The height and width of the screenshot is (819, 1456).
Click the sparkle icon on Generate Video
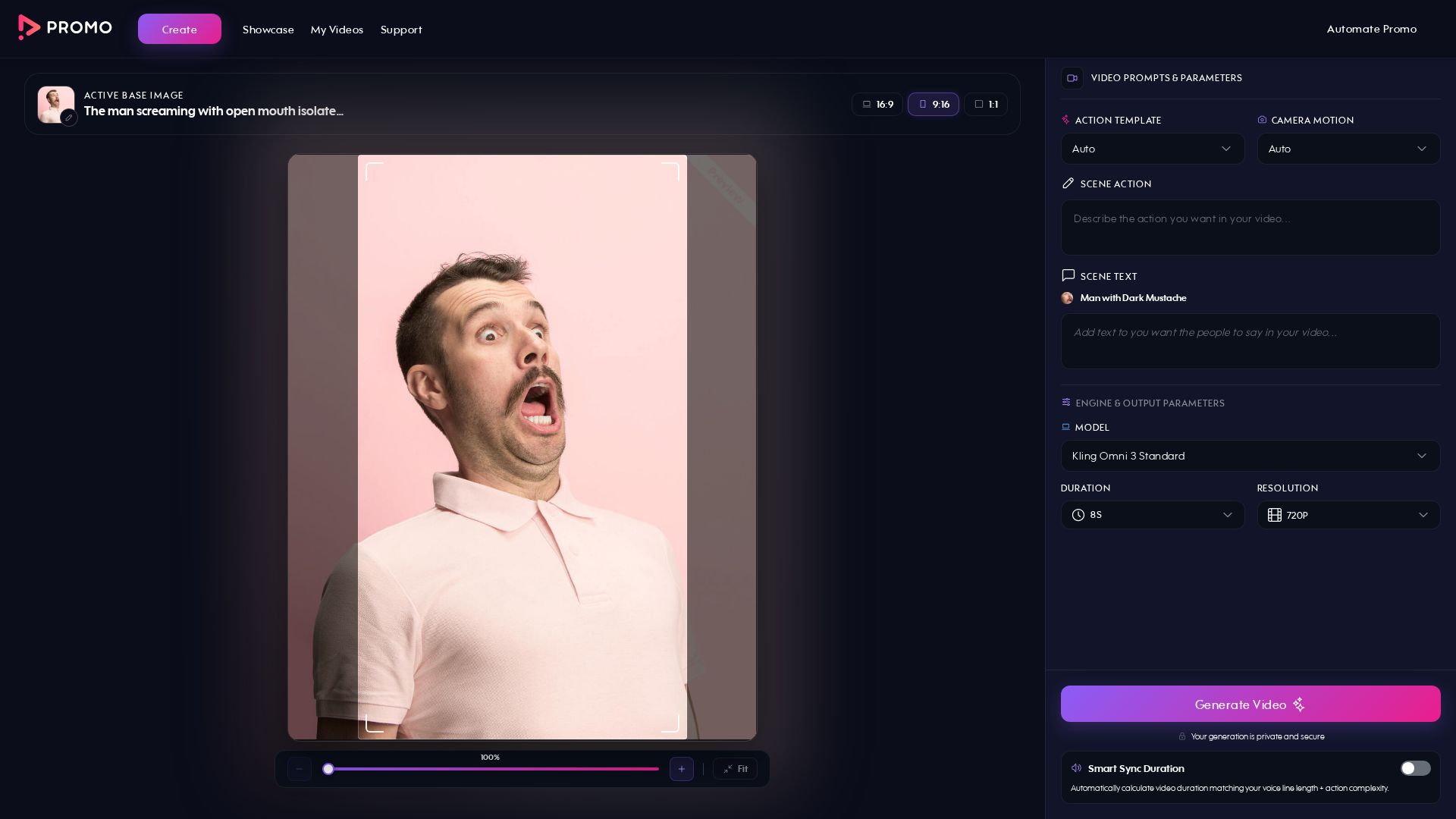click(x=1299, y=704)
